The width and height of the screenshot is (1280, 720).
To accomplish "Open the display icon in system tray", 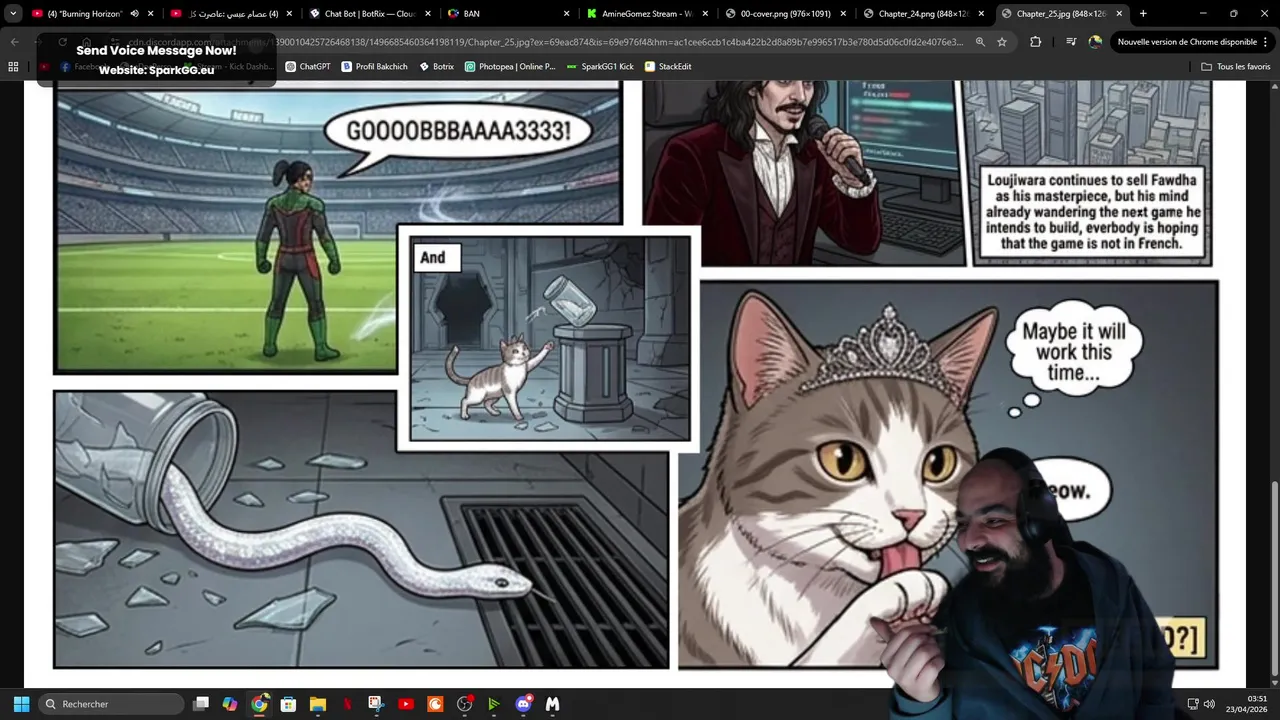I will (1193, 704).
